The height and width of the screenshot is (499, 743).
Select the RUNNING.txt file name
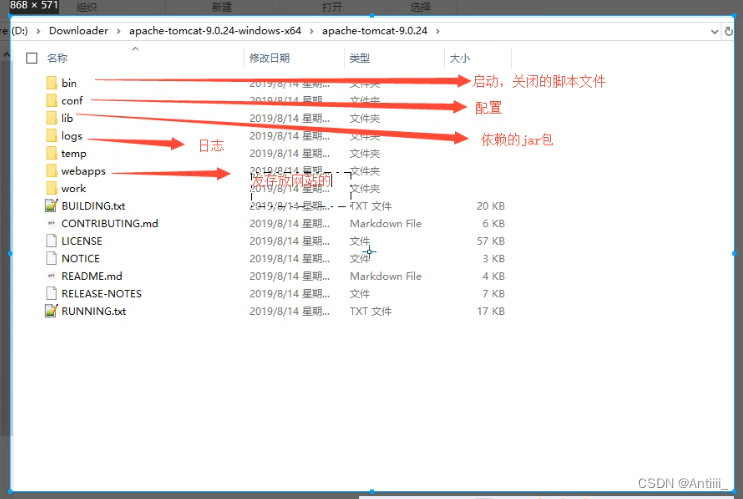point(94,311)
